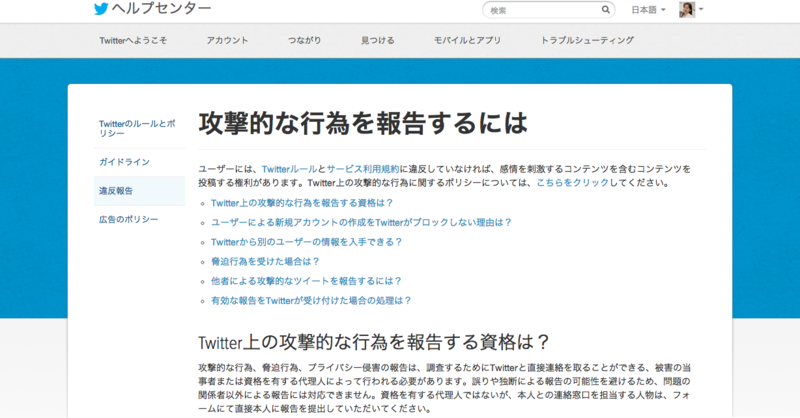Open the つながり nav item

(305, 40)
